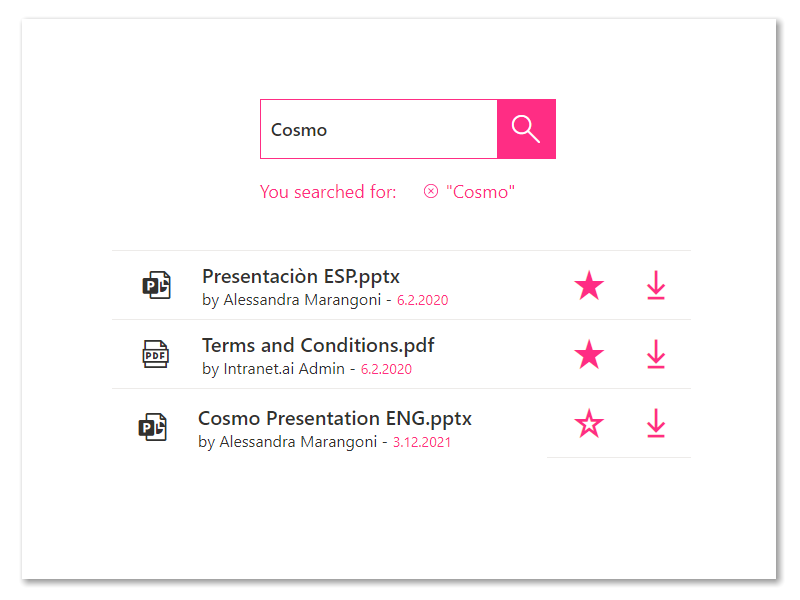This screenshot has height=600, width=800.
Task: Open Cosmo Presentation ENG.pptx title
Action: pyautogui.click(x=335, y=418)
